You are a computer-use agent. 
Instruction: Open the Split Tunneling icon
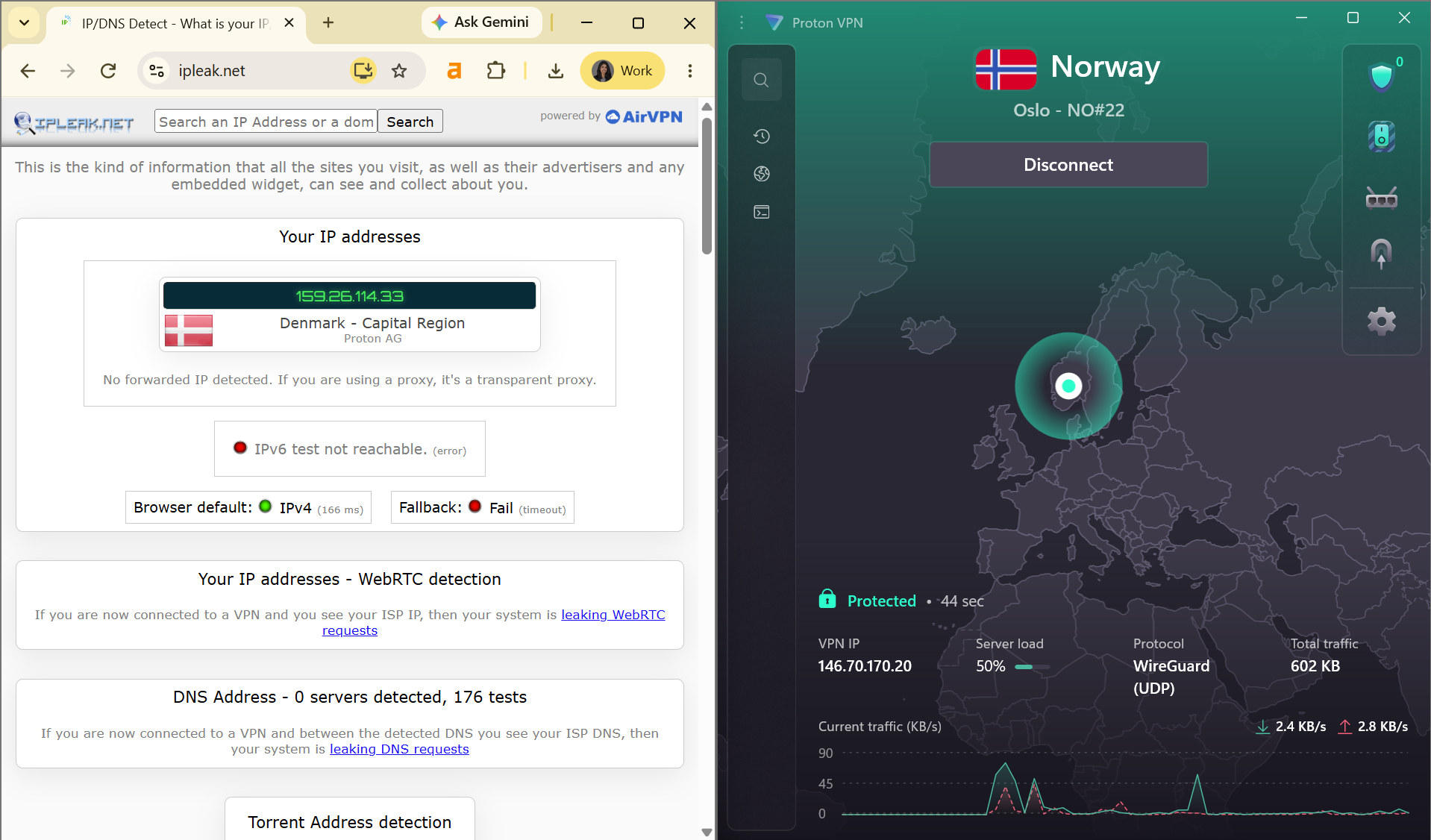click(1382, 253)
